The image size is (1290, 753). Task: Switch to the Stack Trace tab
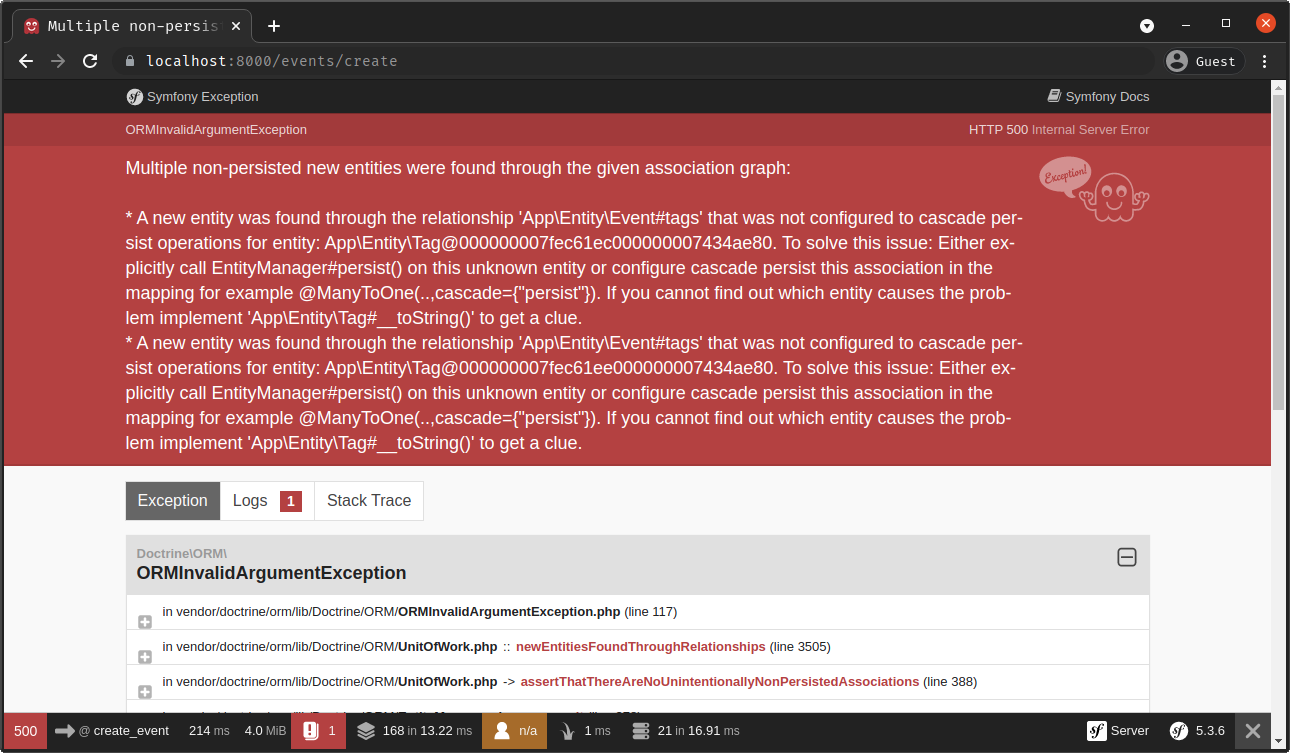369,501
